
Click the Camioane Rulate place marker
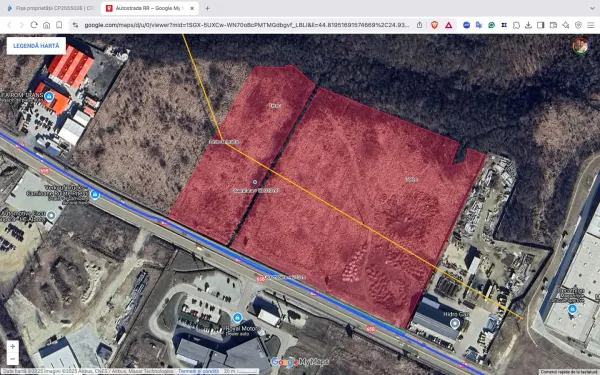(x=95, y=194)
